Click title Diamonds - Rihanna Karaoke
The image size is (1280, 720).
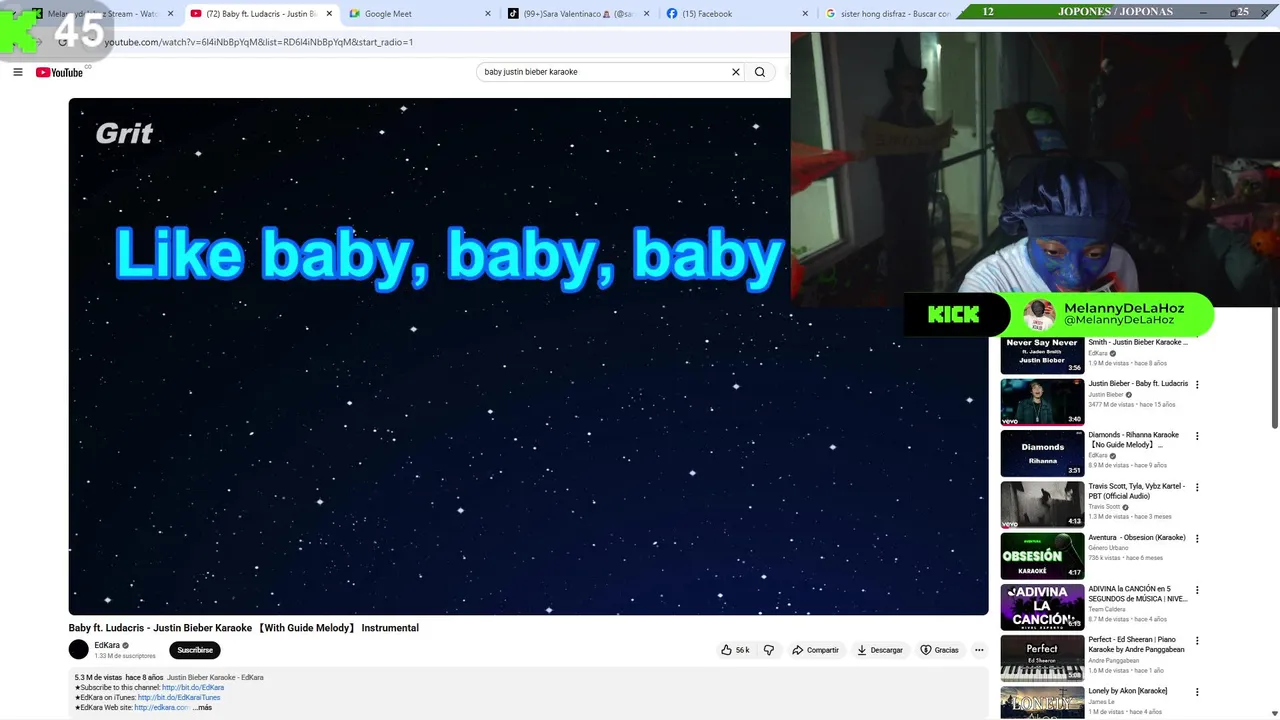(1134, 440)
